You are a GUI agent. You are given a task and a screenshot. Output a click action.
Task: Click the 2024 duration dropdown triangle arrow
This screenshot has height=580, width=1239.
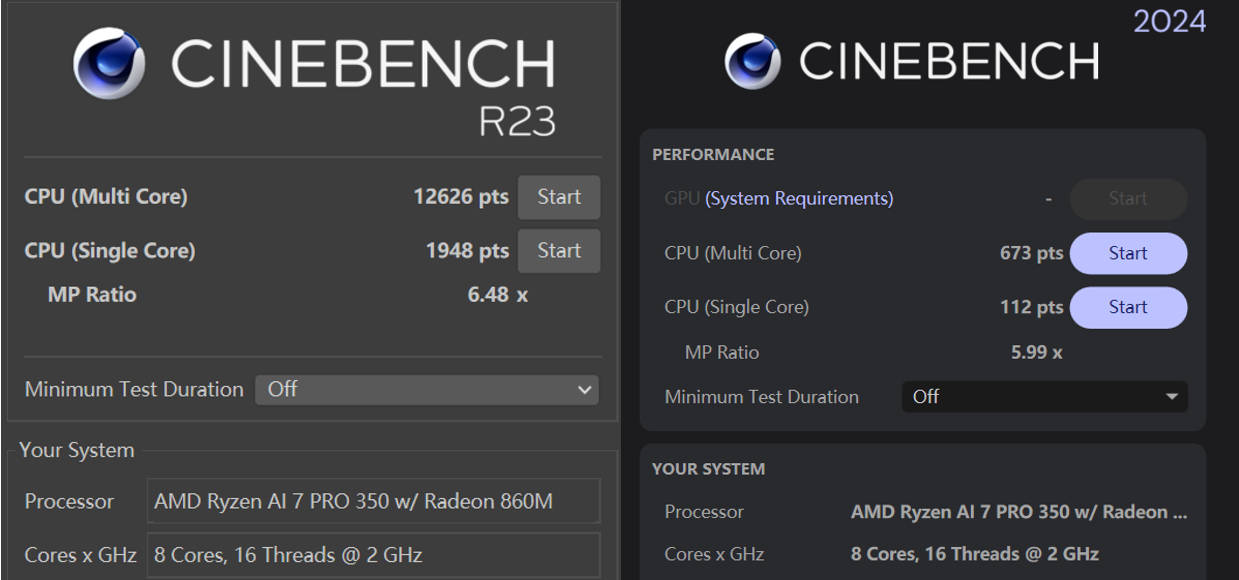(x=1172, y=397)
